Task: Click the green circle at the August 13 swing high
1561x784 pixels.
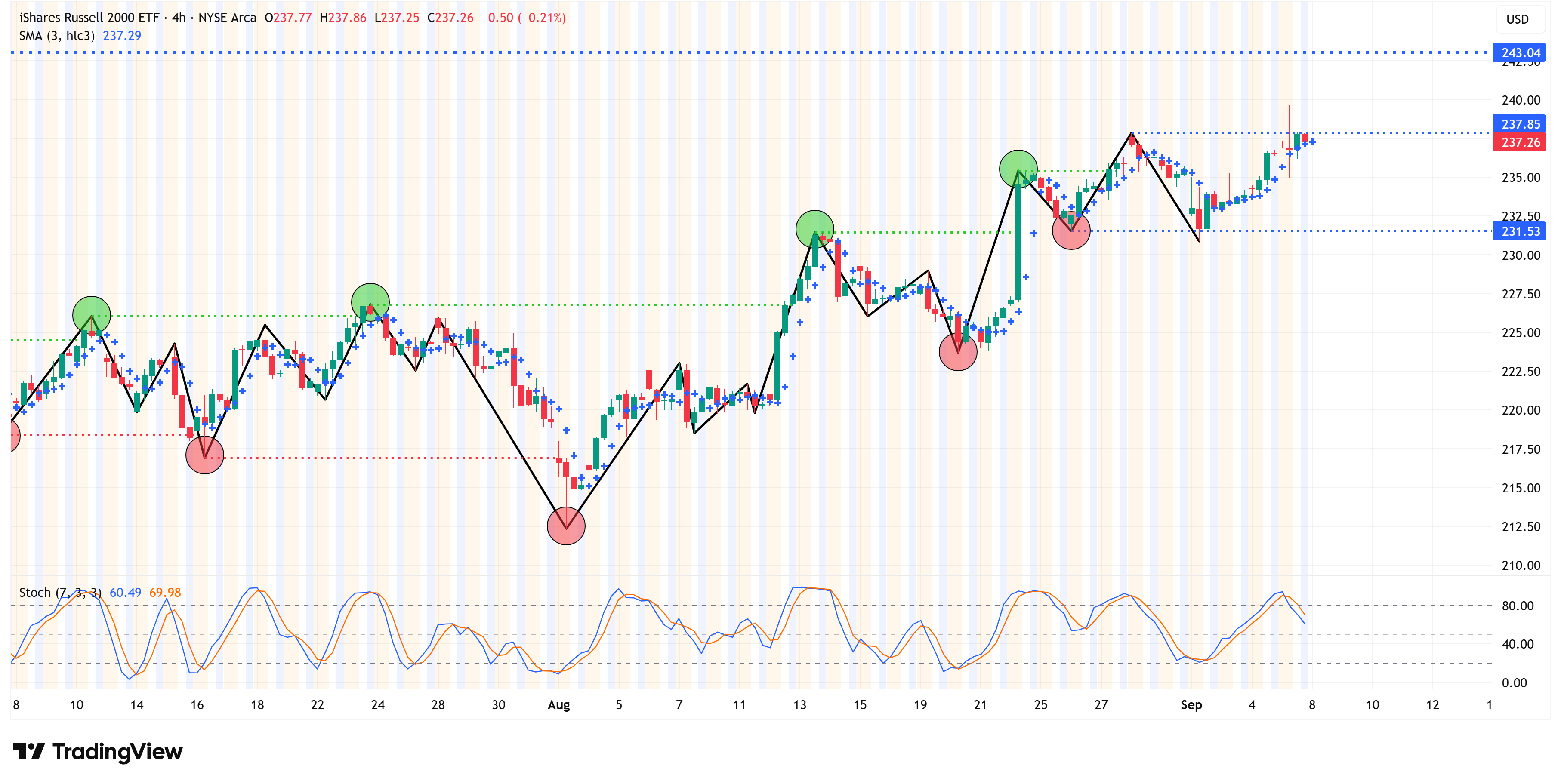Action: click(x=814, y=229)
